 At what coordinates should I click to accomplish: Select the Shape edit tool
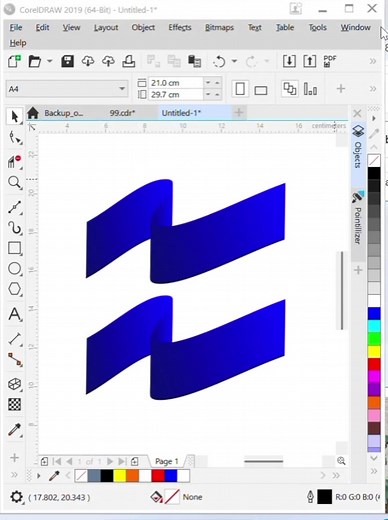coord(14,138)
